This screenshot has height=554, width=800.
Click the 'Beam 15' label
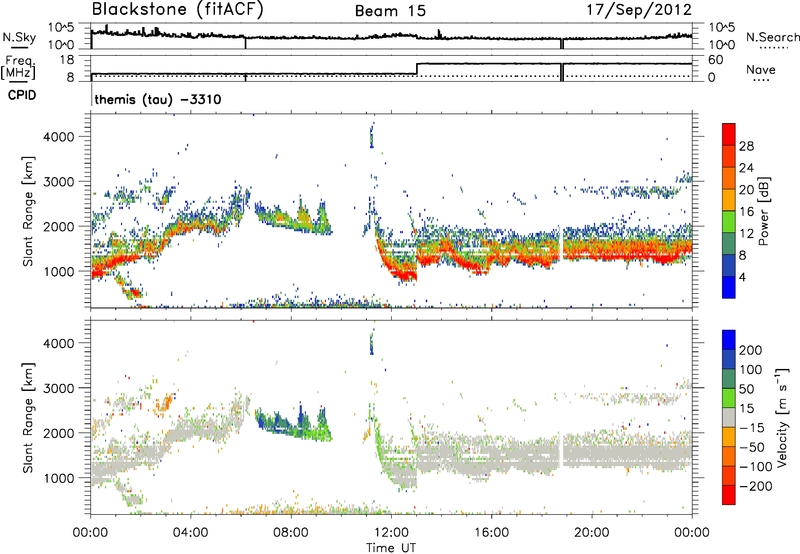tap(390, 11)
